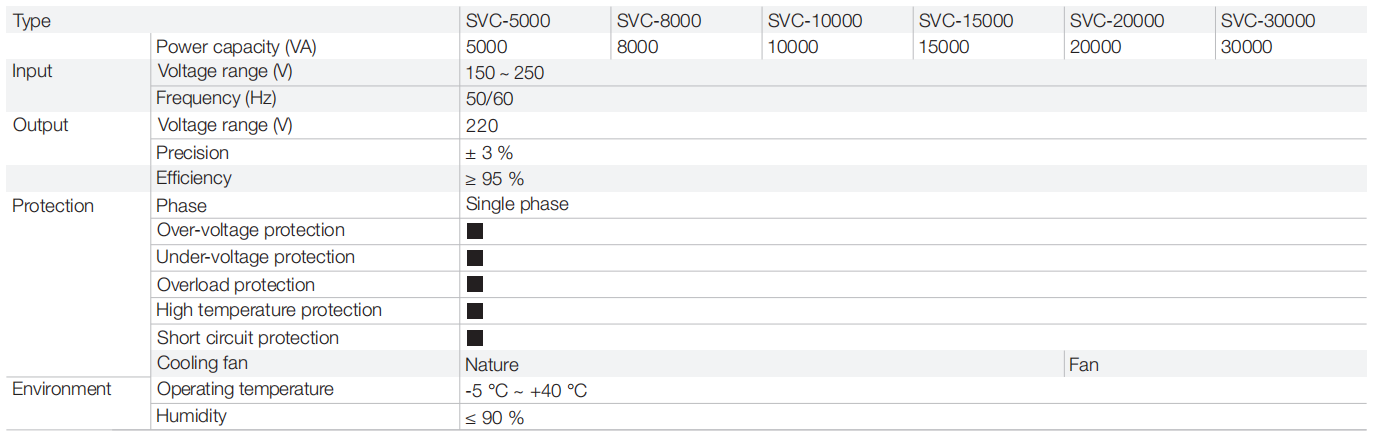The height and width of the screenshot is (438, 1375).
Task: Select the SVC-8000 column header
Action: tap(659, 21)
